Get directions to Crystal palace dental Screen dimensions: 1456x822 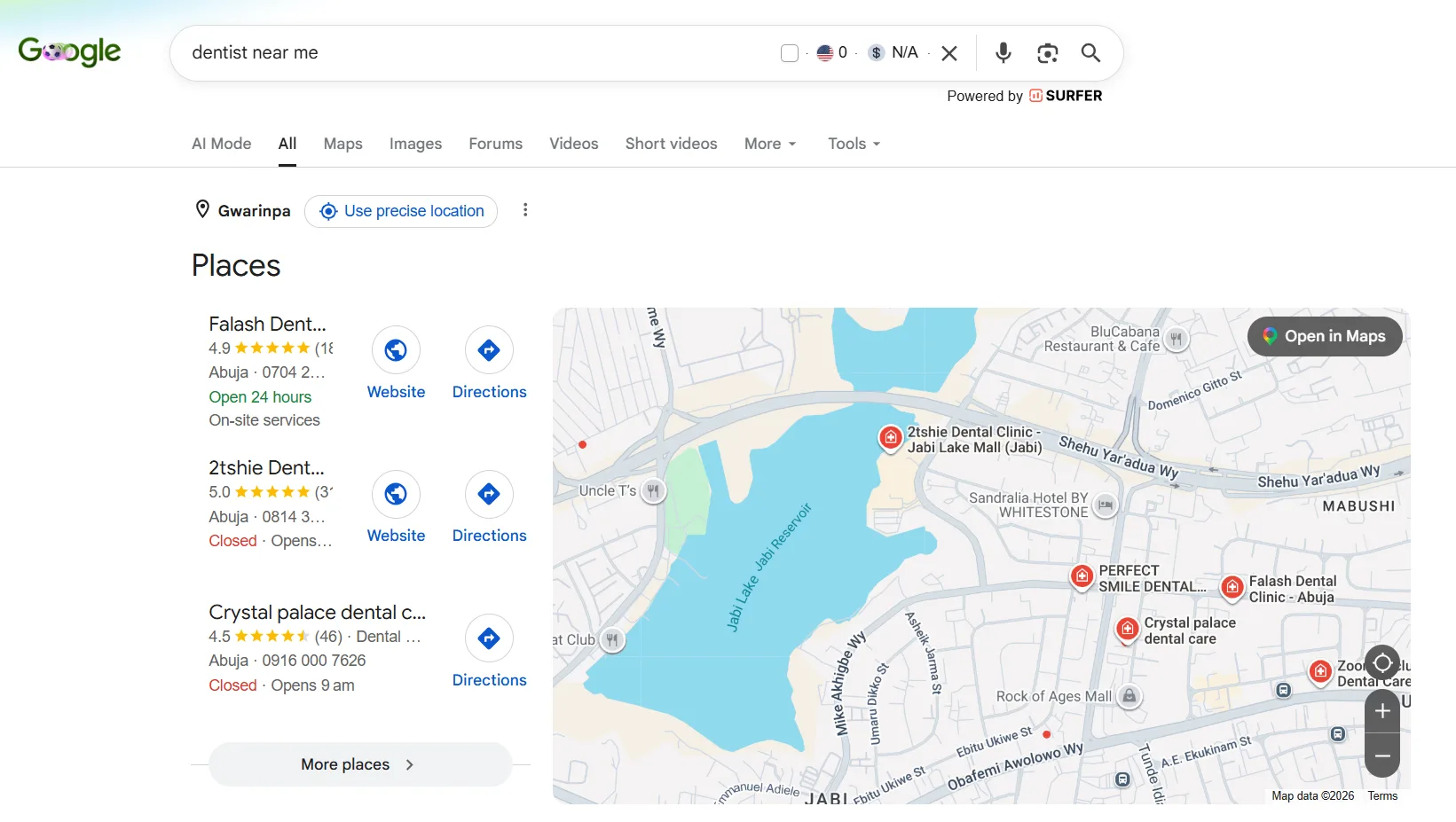coord(489,638)
